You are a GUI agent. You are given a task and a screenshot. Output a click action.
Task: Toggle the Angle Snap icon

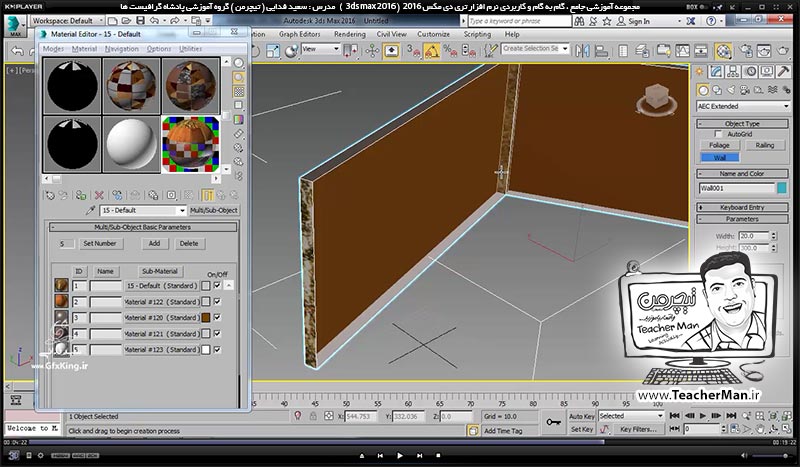[x=432, y=51]
